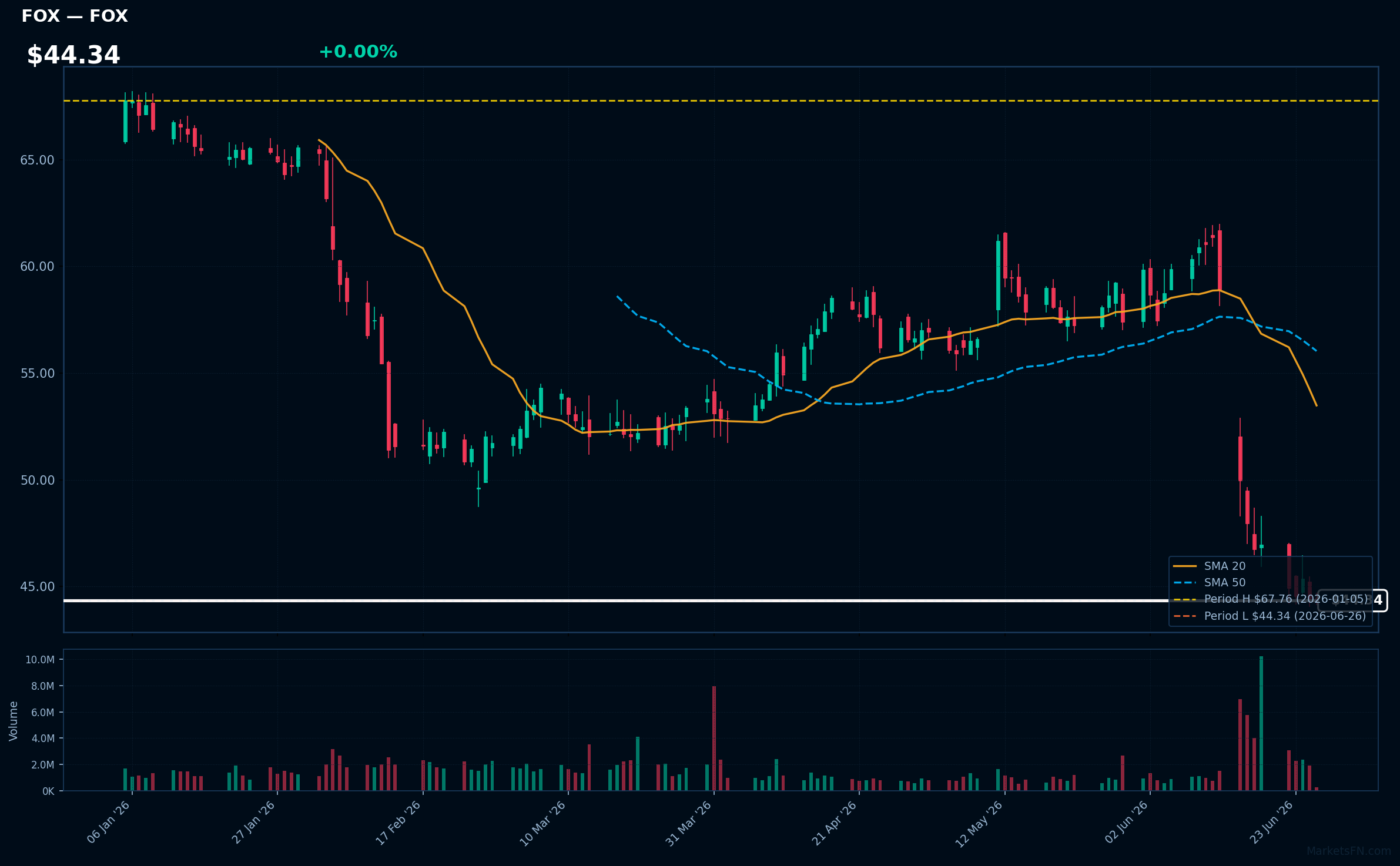Click the 23 Jun '26 date label
Viewport: 1400px width, 866px height.
click(x=1272, y=821)
